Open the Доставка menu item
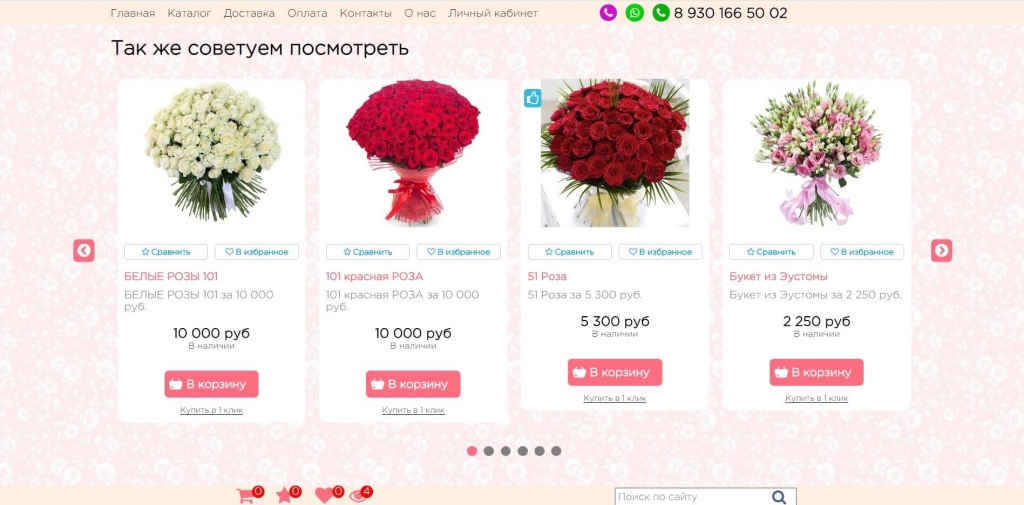The image size is (1024, 505). coord(249,13)
